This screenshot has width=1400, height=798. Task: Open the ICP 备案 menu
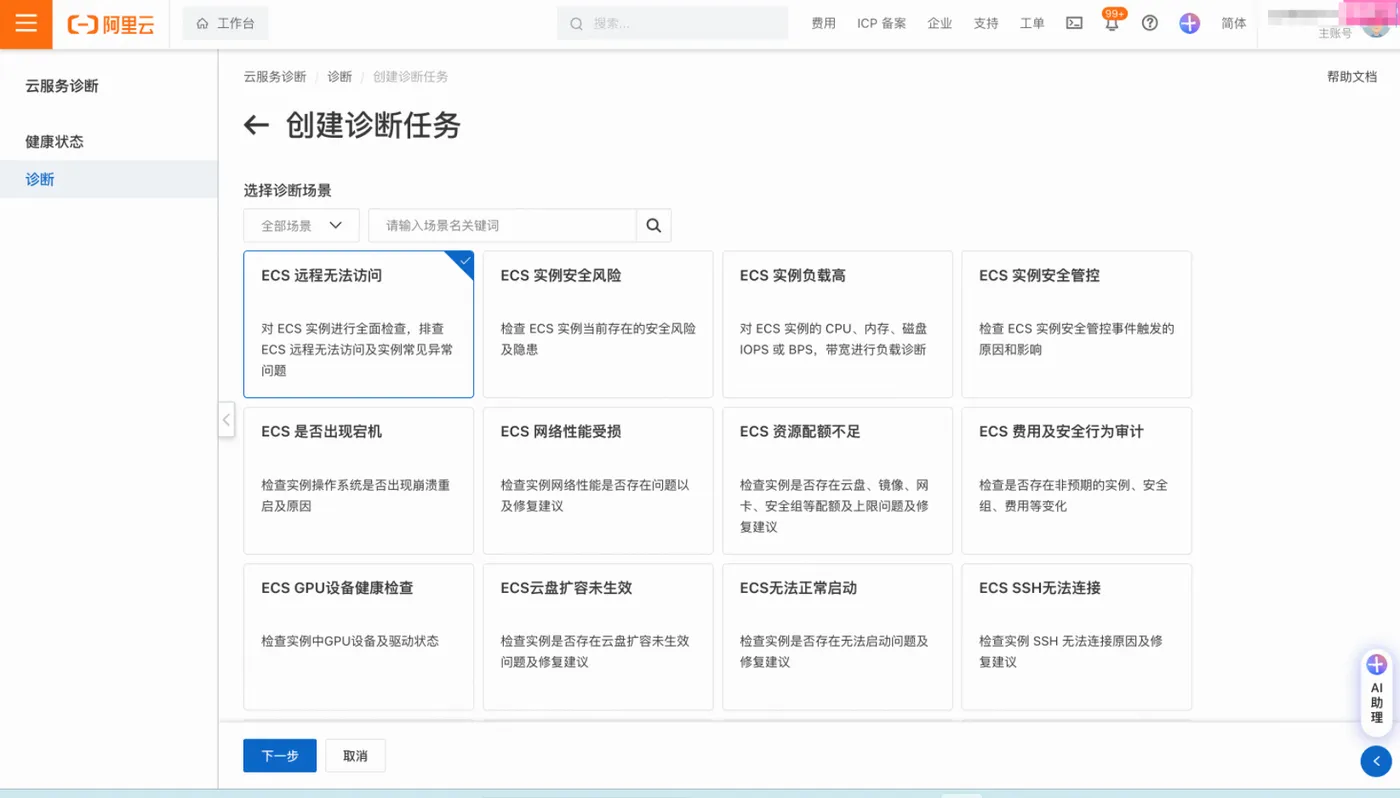[x=881, y=23]
